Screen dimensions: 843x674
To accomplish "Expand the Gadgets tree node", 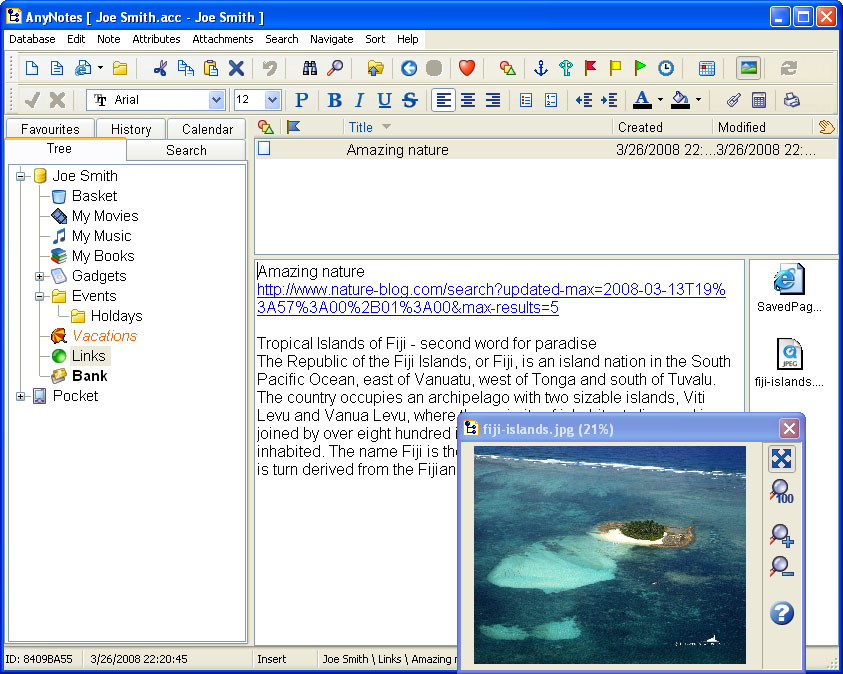I will tap(40, 276).
